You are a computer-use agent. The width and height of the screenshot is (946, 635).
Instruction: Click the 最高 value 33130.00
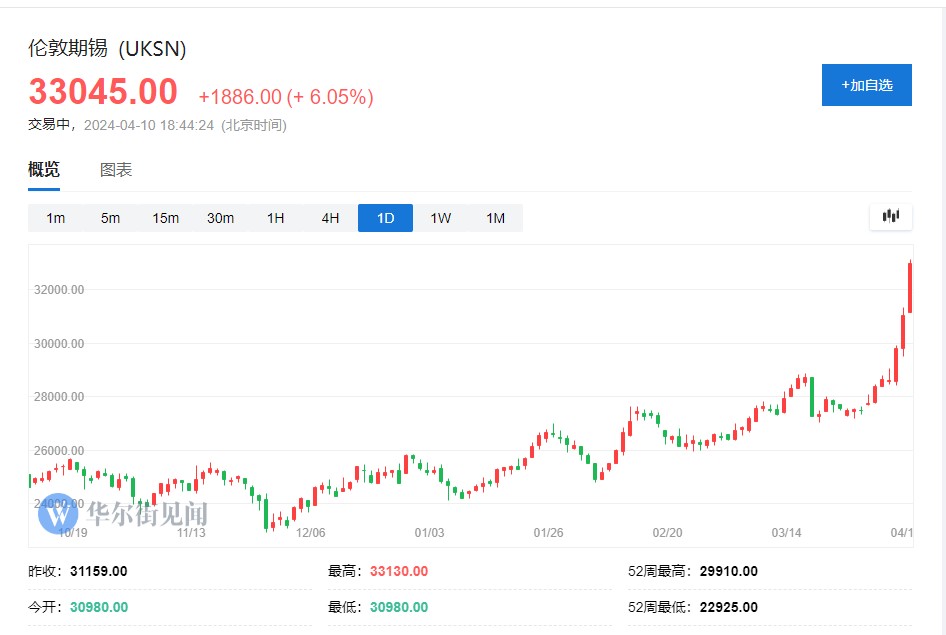[x=398, y=571]
